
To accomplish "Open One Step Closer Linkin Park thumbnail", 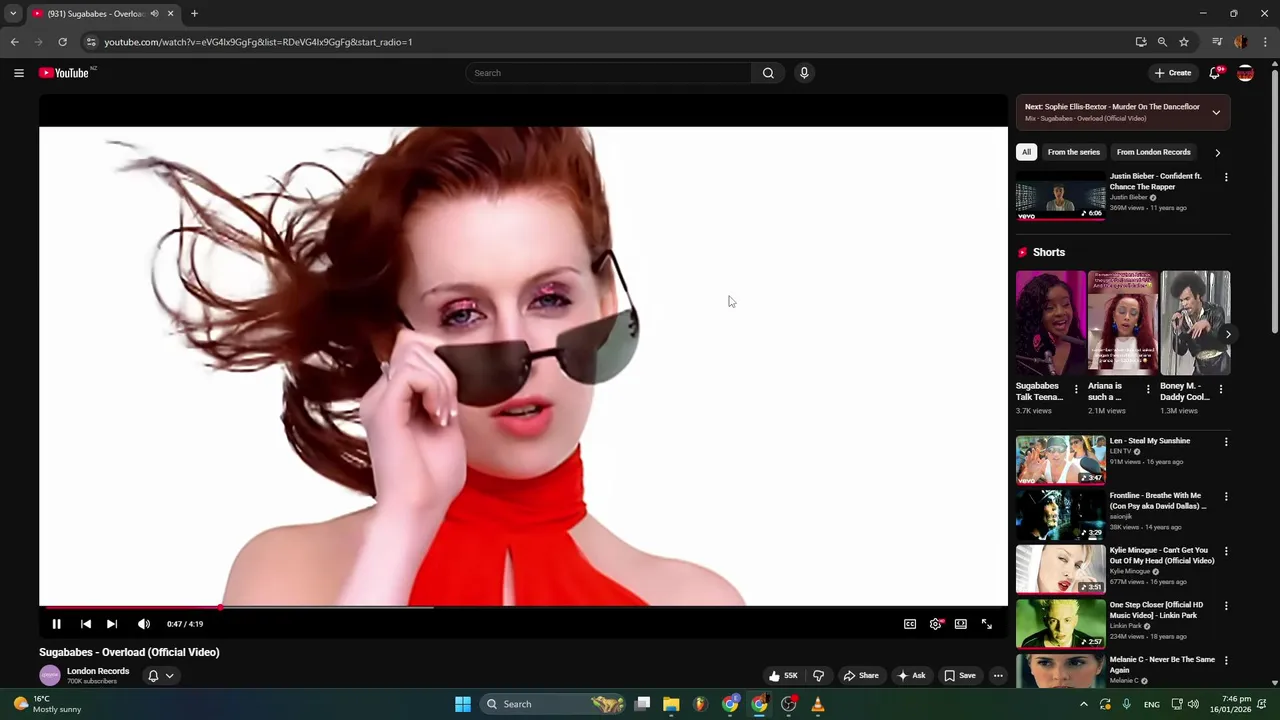I will [x=1061, y=624].
